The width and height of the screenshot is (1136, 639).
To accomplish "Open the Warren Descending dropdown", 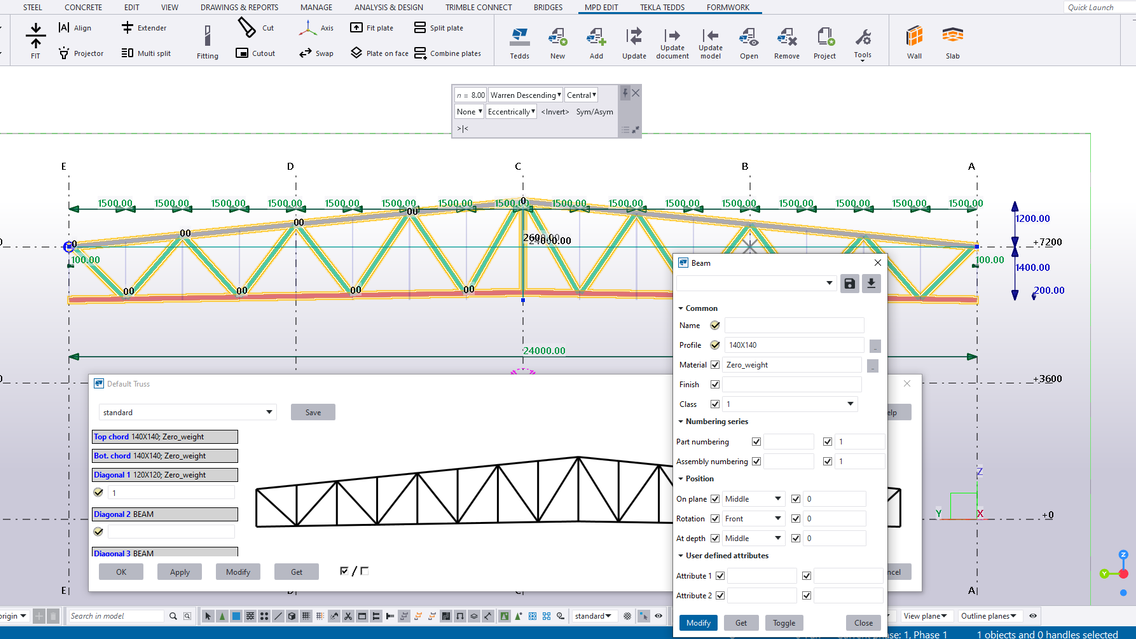I will 525,95.
